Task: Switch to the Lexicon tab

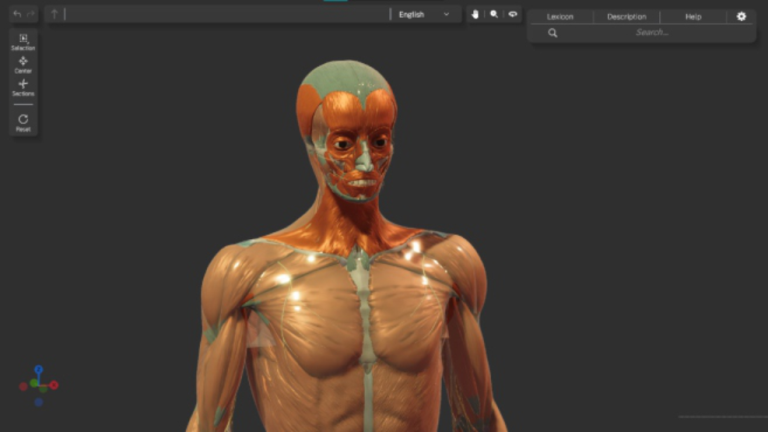Action: 560,17
